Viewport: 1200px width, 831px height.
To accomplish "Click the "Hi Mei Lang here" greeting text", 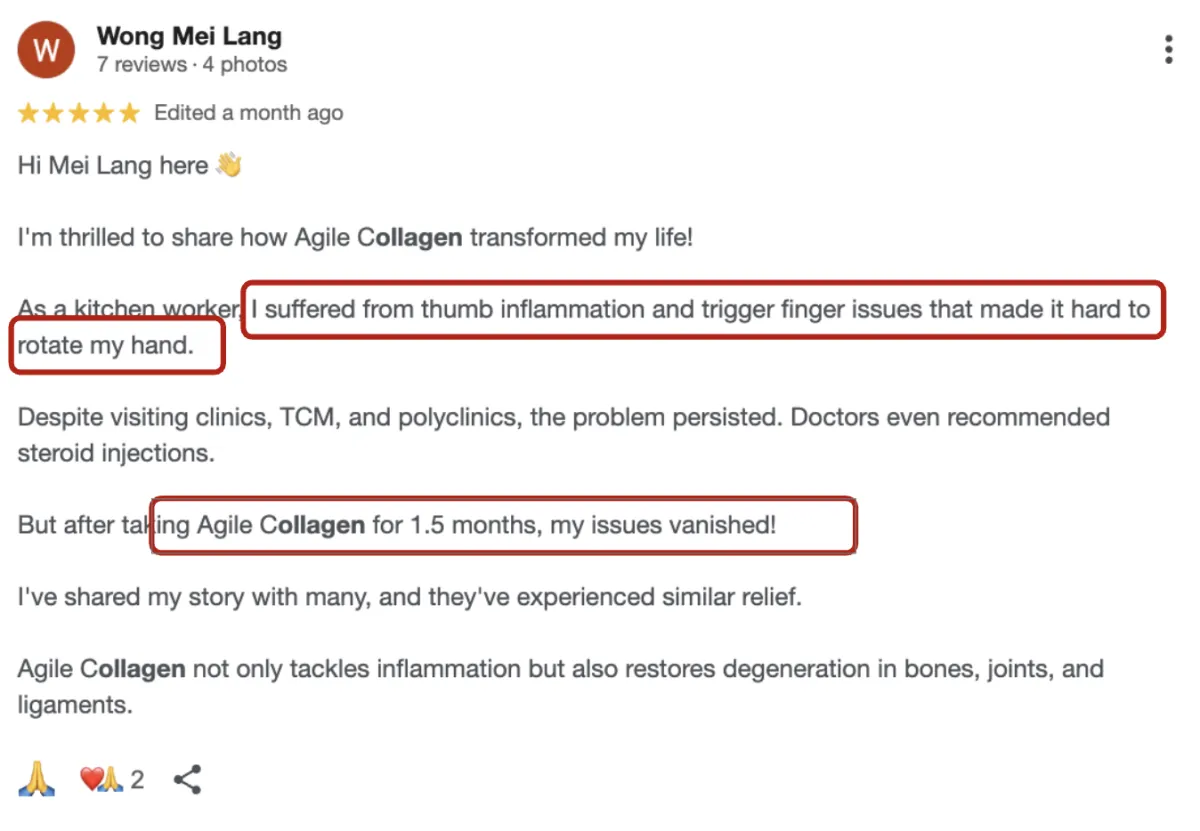I will coord(113,166).
